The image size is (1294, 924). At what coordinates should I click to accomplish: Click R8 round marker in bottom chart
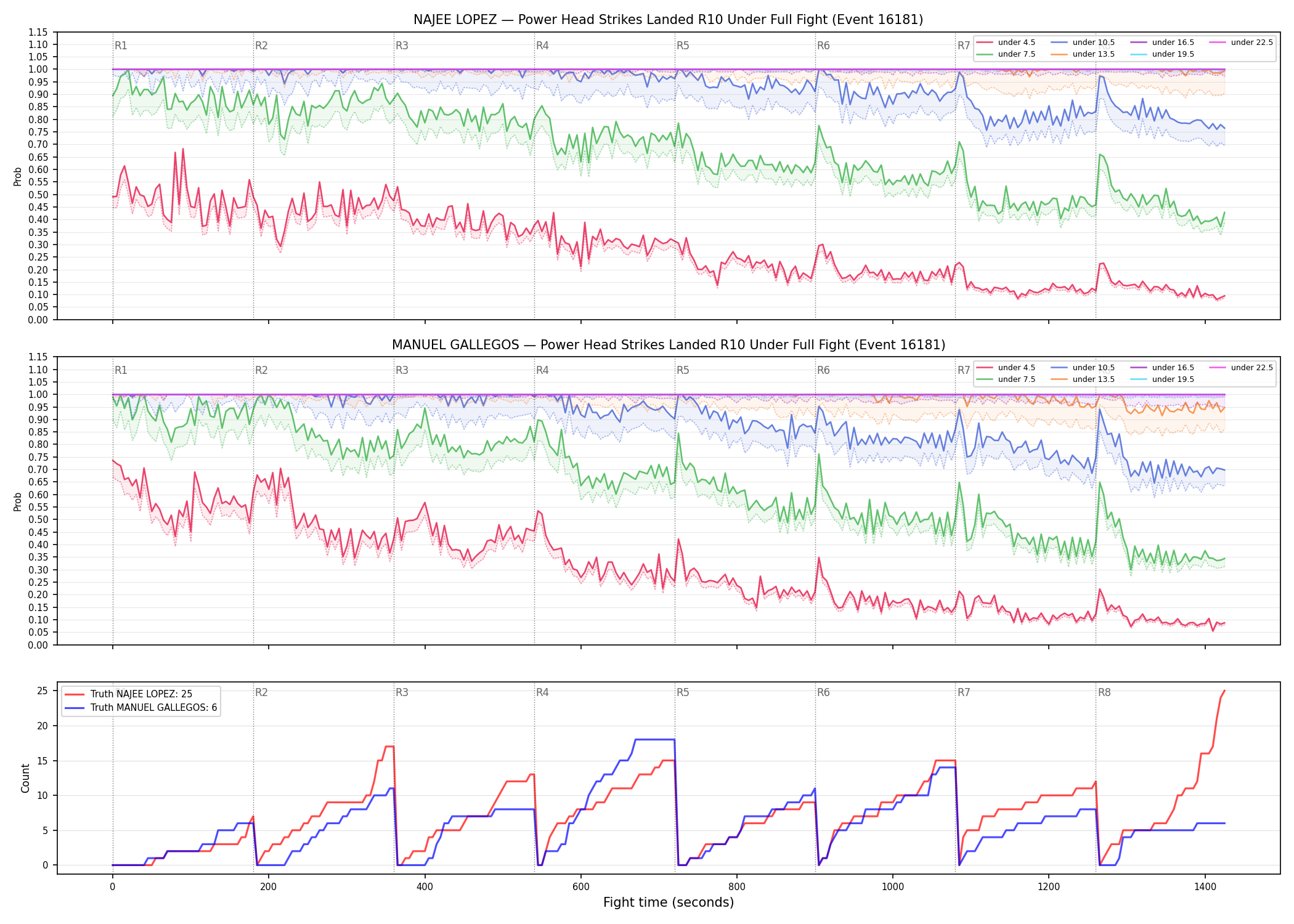point(1104,692)
